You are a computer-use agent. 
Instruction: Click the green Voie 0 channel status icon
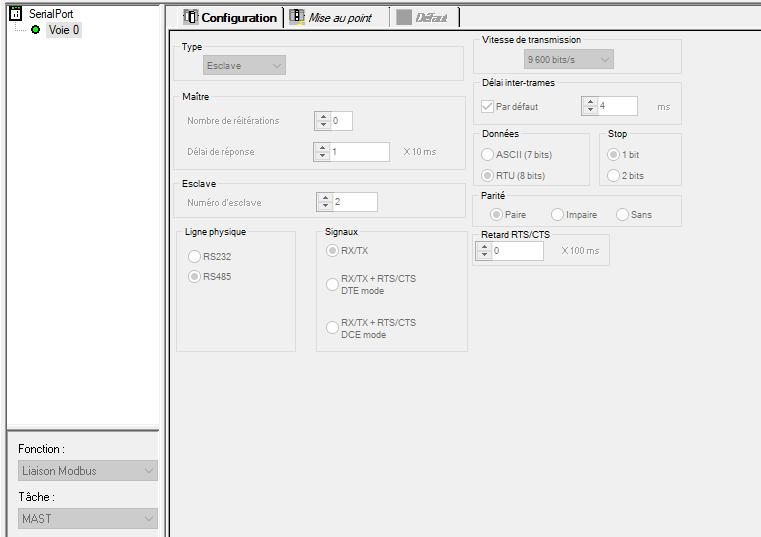(x=36, y=30)
